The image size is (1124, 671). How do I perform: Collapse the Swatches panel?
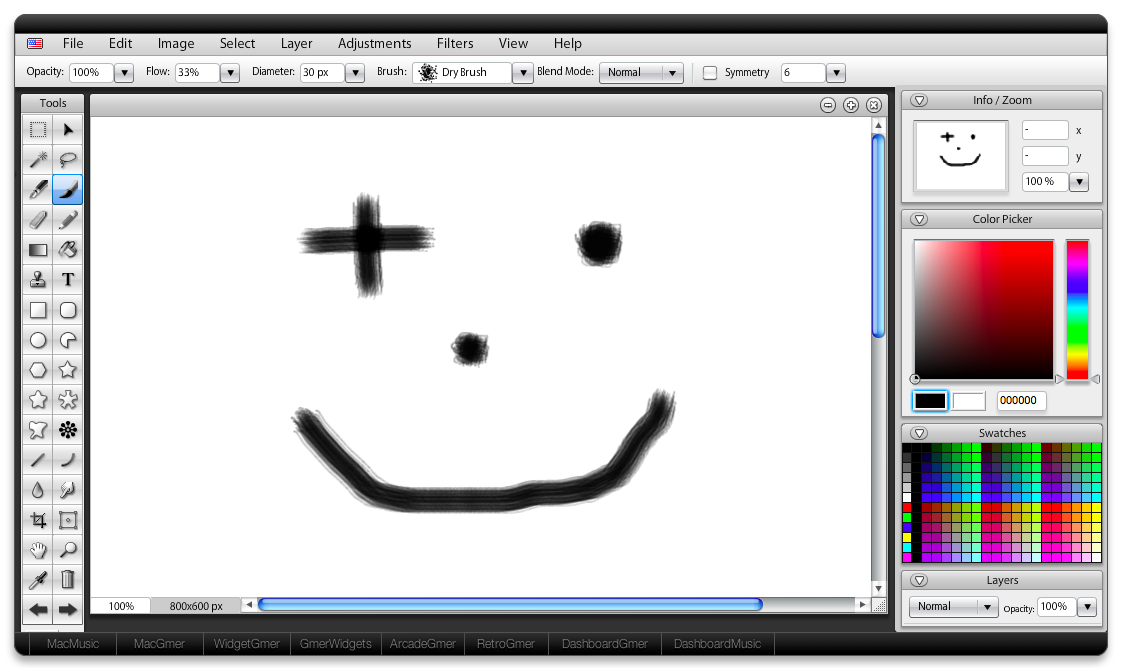pos(919,433)
